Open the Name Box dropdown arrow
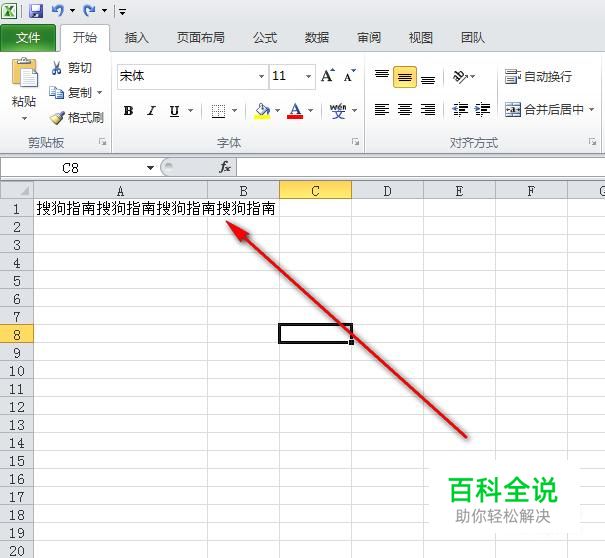 pos(150,167)
